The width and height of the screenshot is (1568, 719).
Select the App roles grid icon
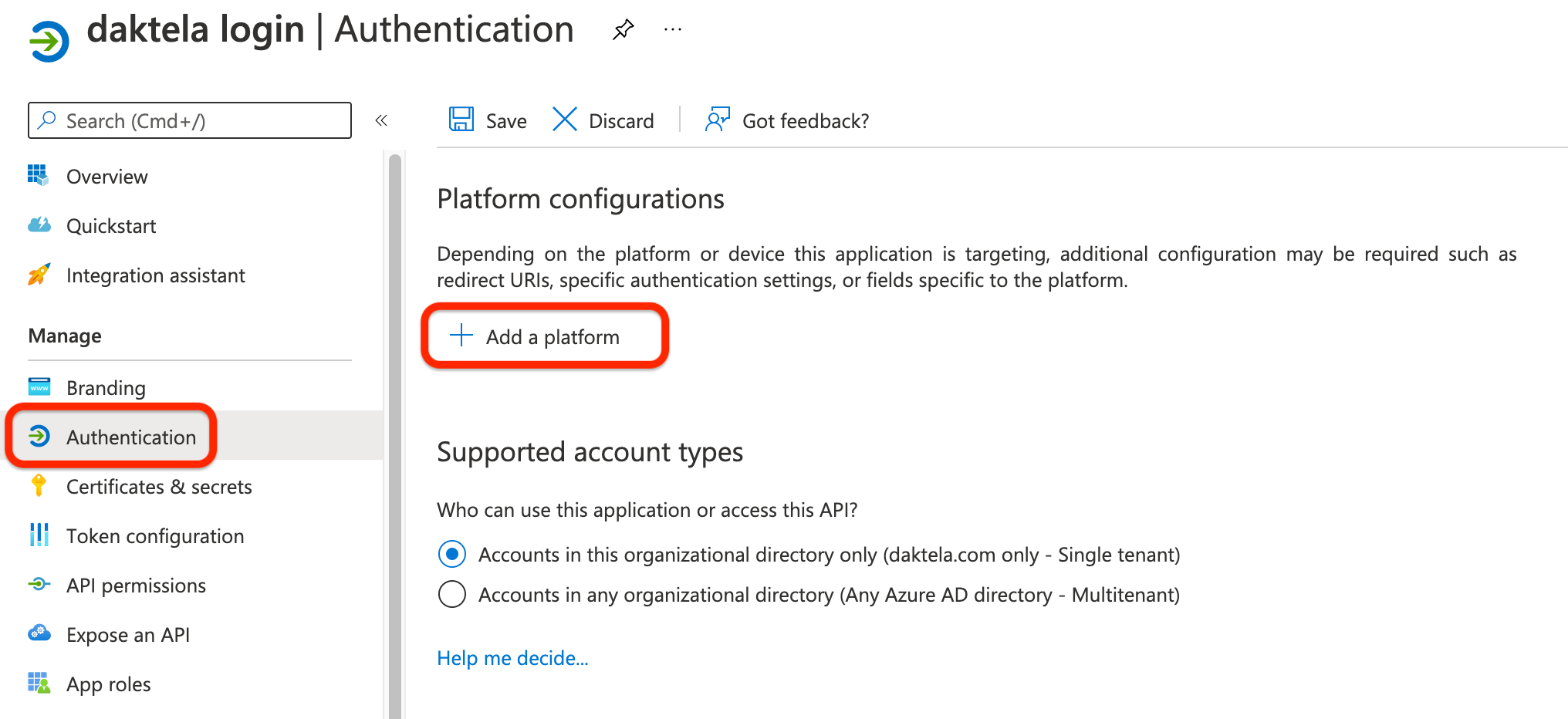point(38,684)
